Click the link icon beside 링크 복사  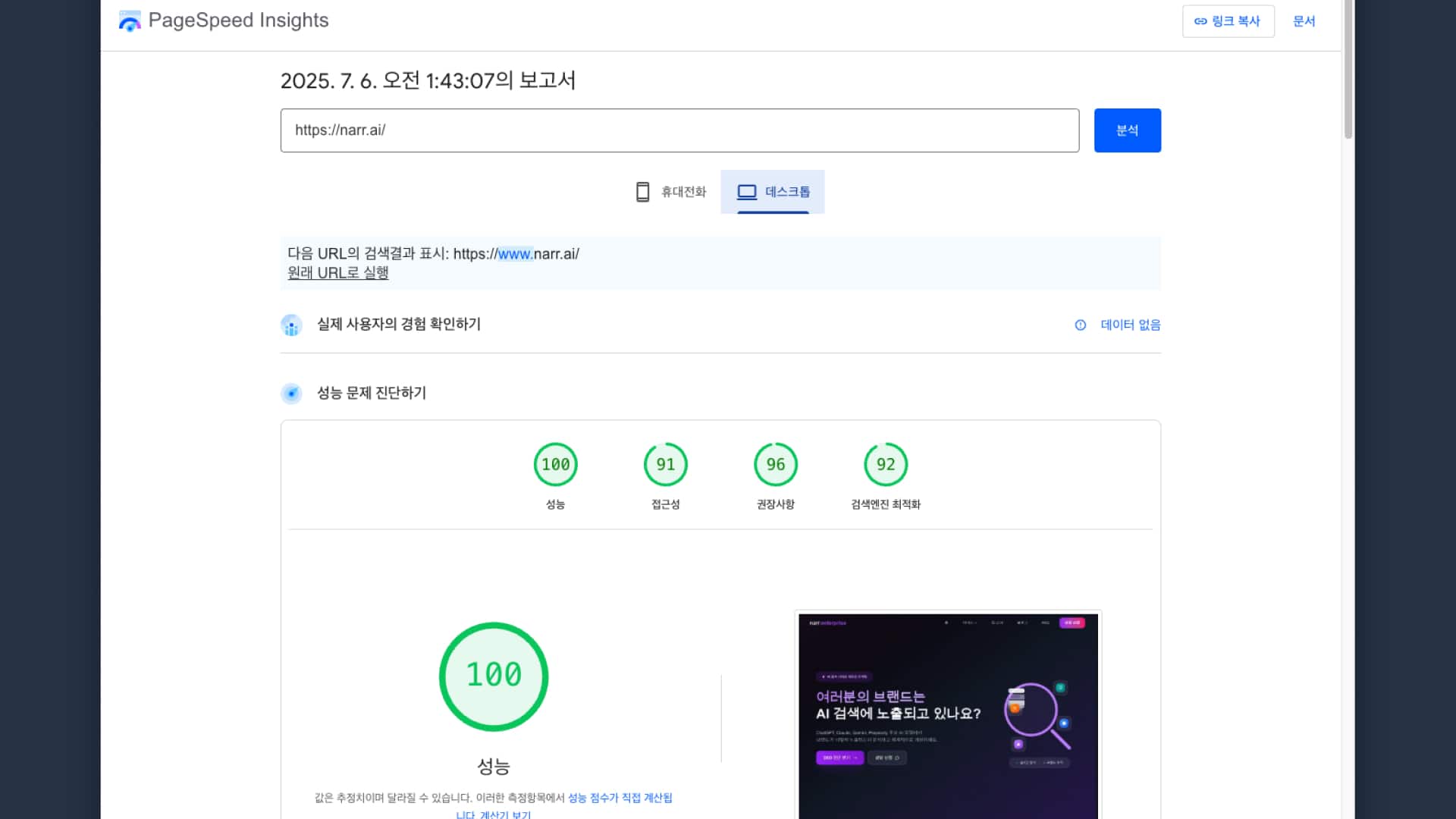tap(1200, 21)
